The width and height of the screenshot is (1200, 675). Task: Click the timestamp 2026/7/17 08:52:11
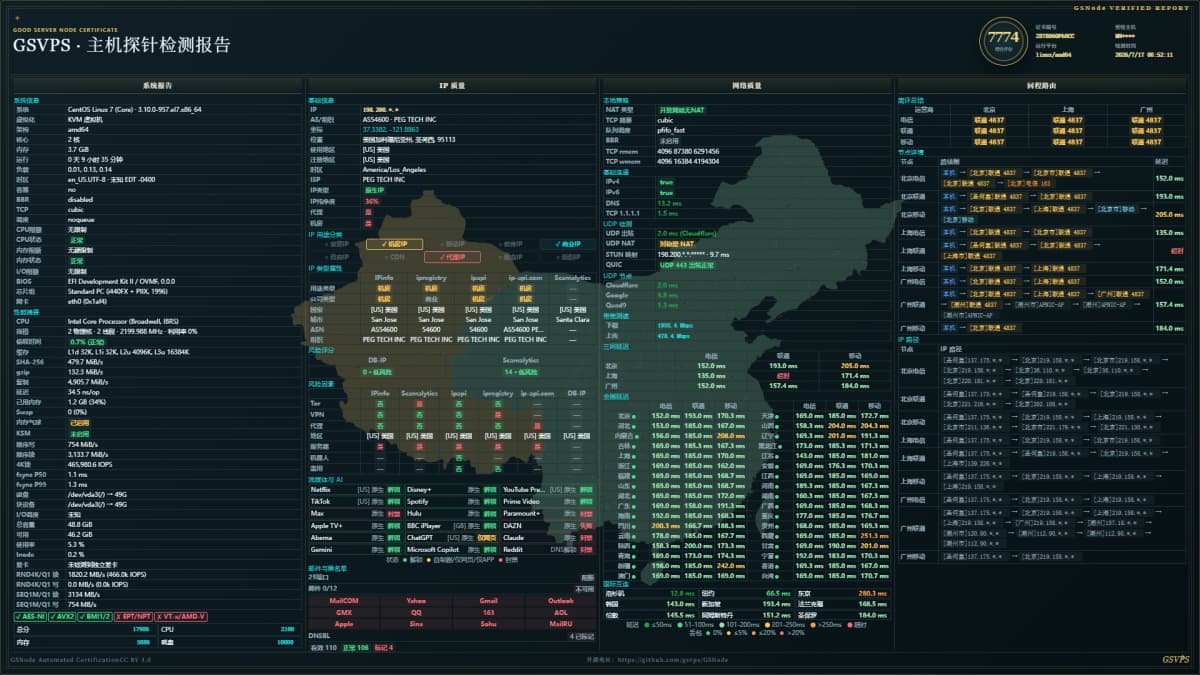click(1144, 55)
